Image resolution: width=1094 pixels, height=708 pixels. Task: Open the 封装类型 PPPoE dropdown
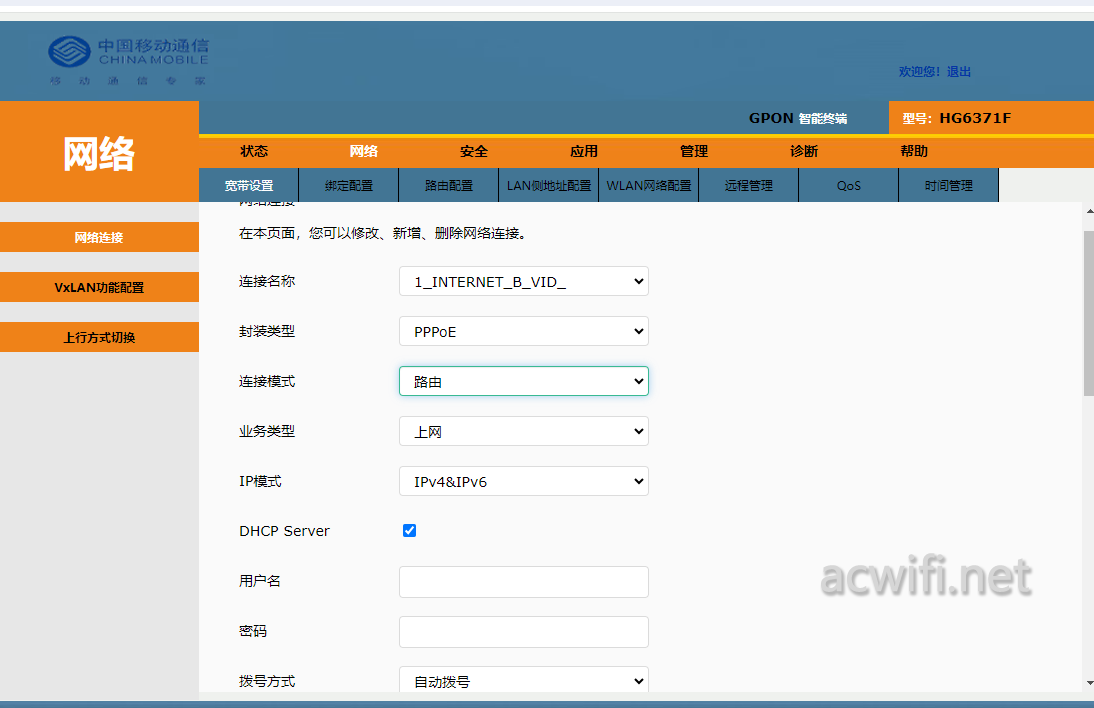524,331
